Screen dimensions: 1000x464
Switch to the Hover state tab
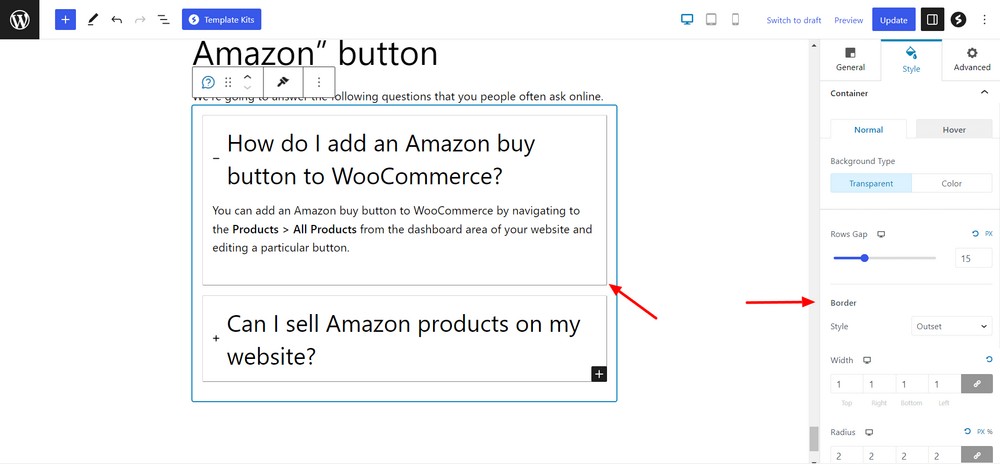(x=953, y=129)
